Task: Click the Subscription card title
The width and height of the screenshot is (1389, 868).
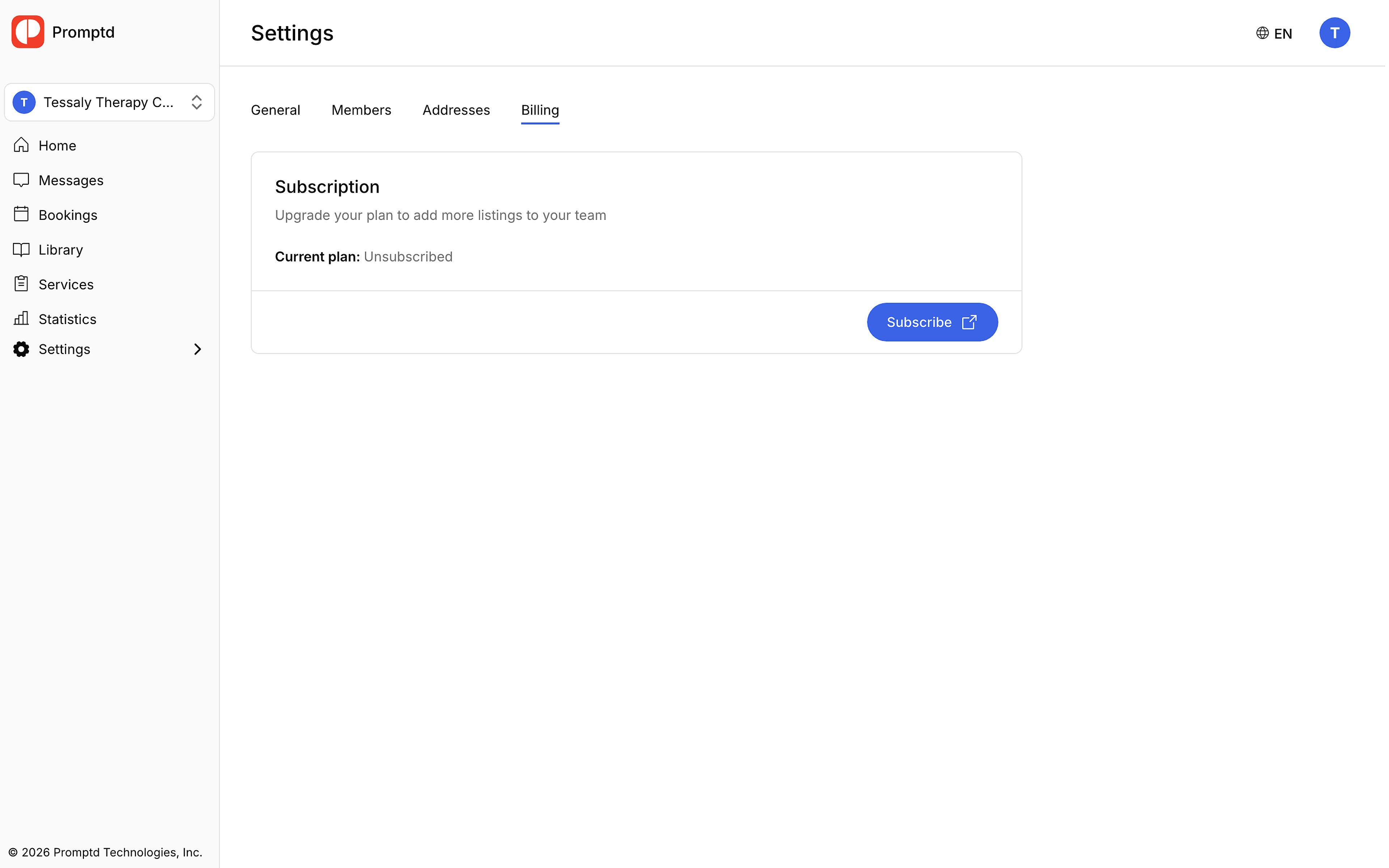Action: point(328,187)
